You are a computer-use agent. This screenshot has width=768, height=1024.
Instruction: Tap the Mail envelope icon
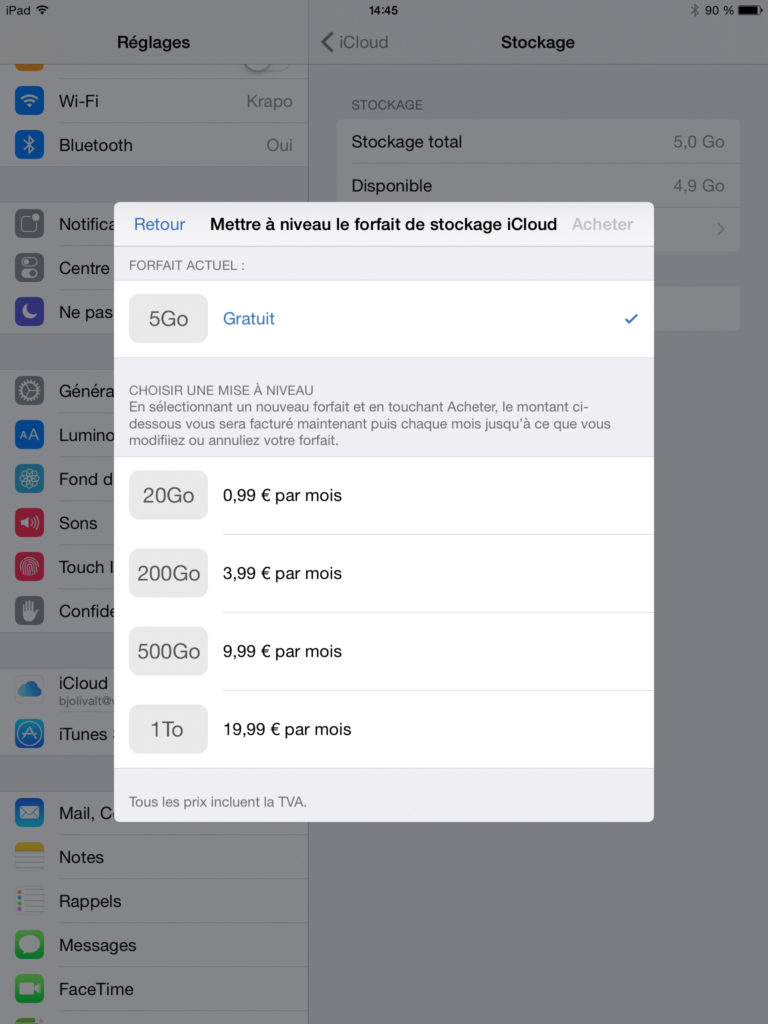[29, 812]
